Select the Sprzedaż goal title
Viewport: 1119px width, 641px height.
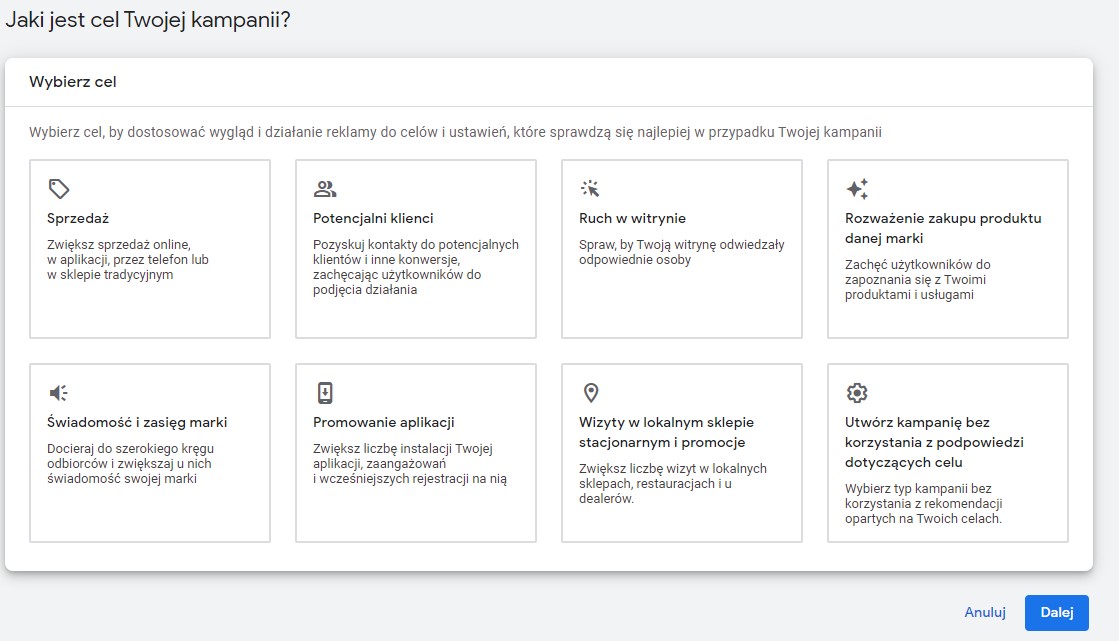click(x=78, y=218)
